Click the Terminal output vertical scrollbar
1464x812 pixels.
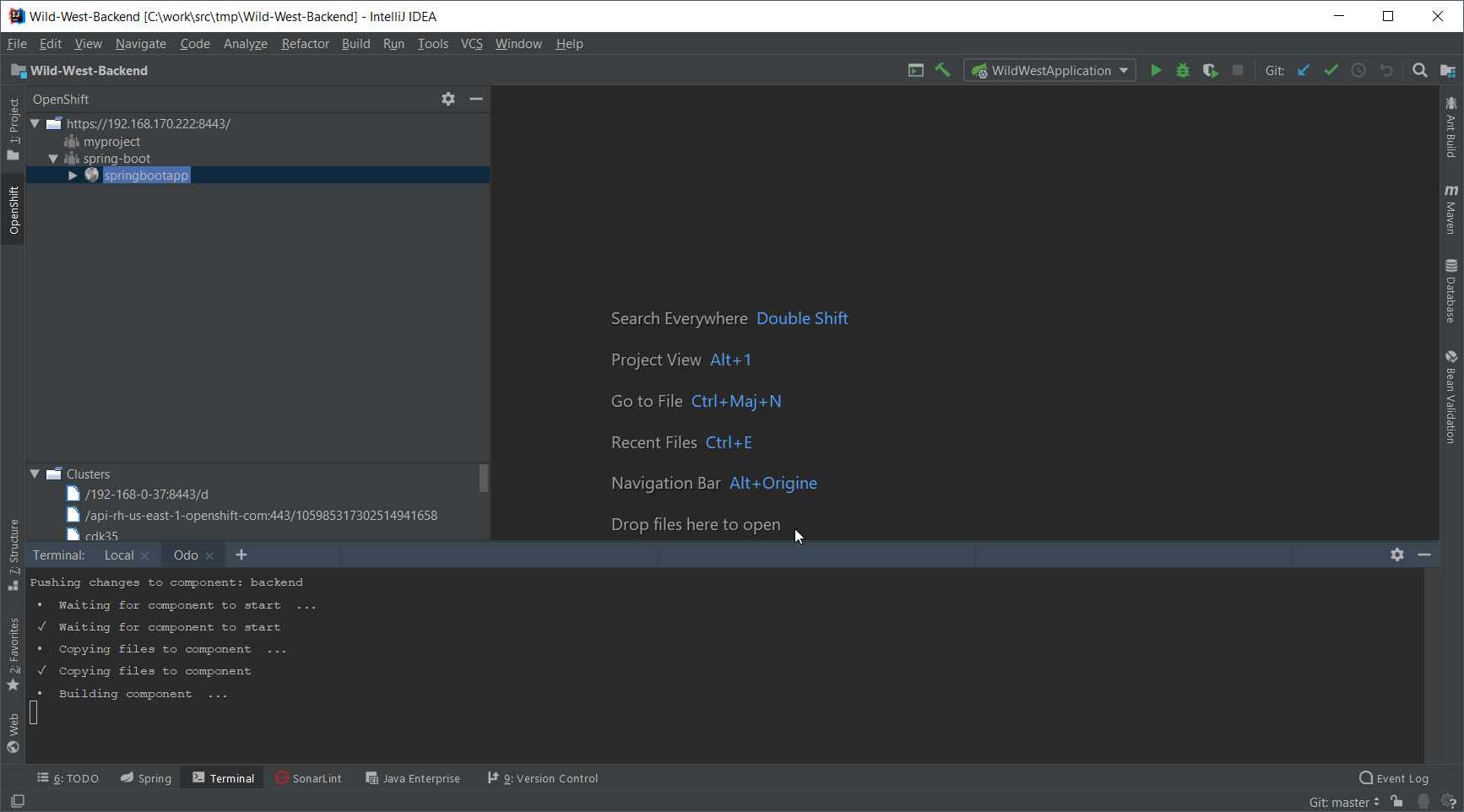[x=1431, y=665]
